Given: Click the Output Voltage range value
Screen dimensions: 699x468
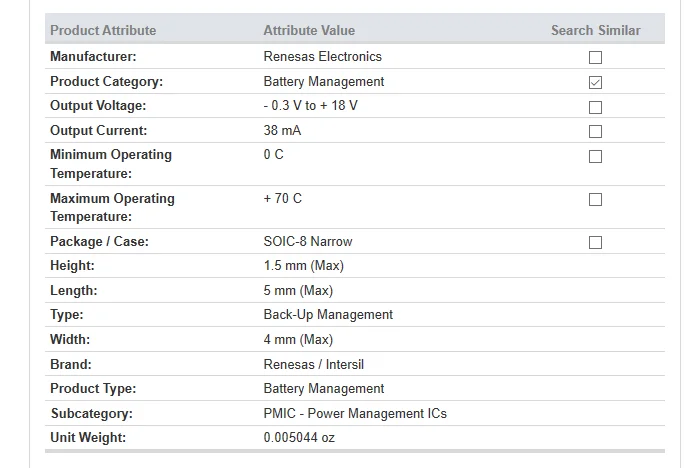Looking at the screenshot, I should 310,106.
